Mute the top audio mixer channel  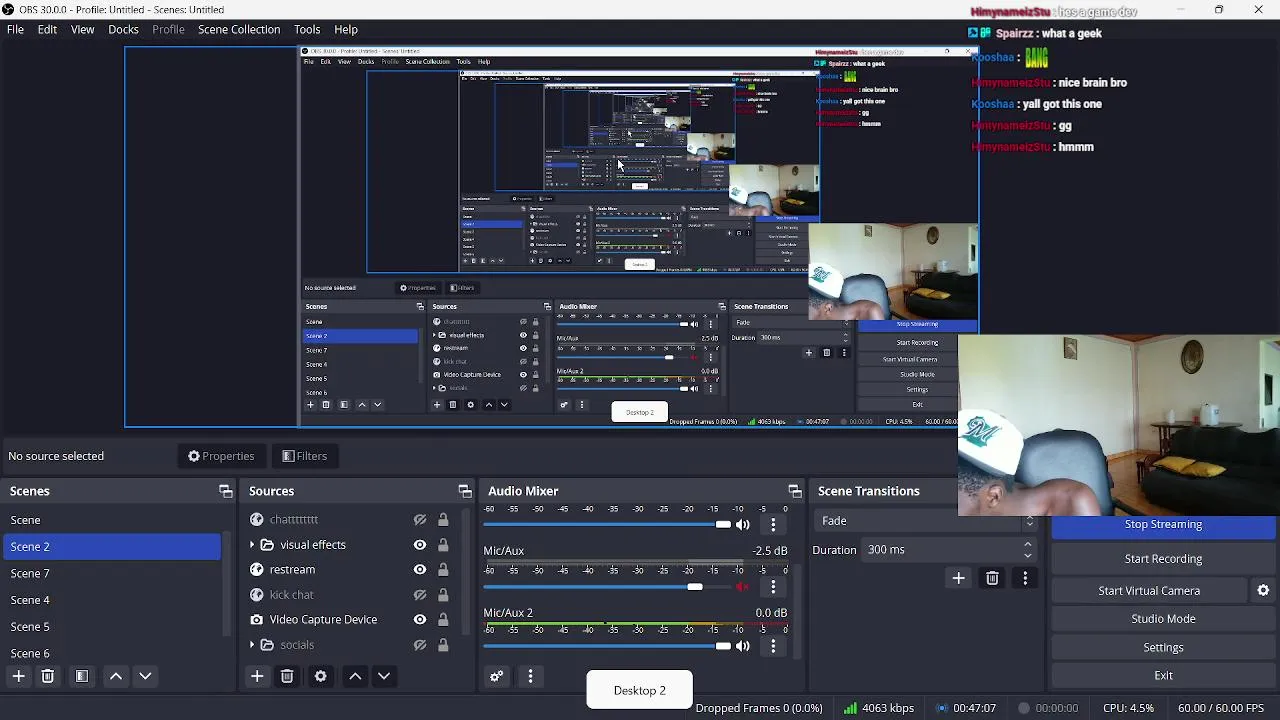742,524
